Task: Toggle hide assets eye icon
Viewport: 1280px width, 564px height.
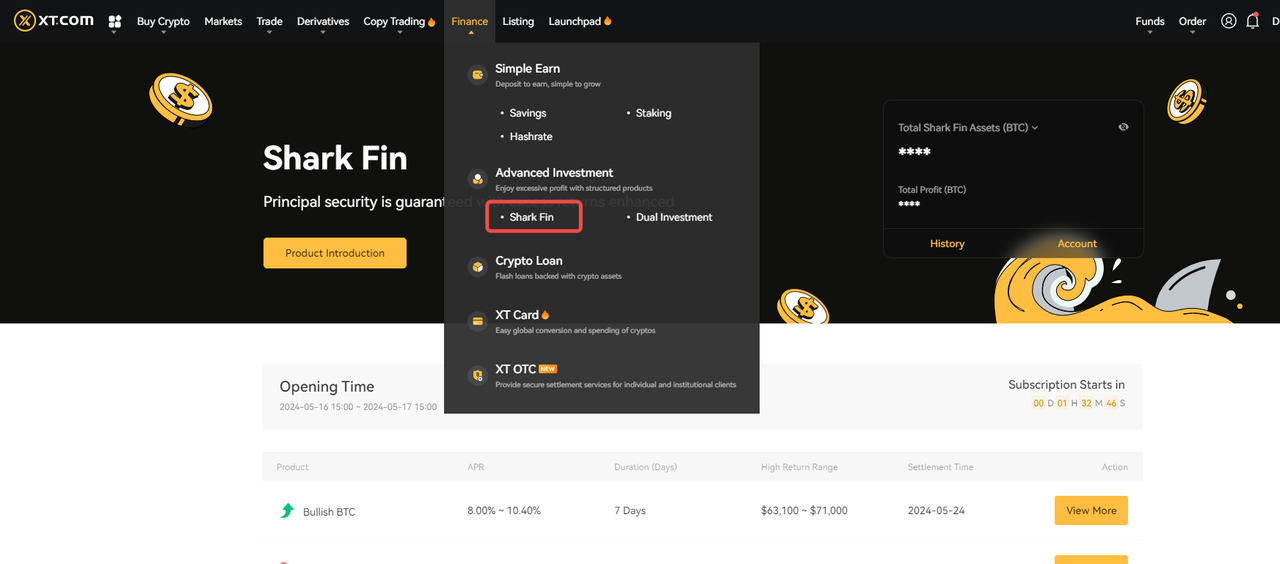Action: pyautogui.click(x=1123, y=127)
